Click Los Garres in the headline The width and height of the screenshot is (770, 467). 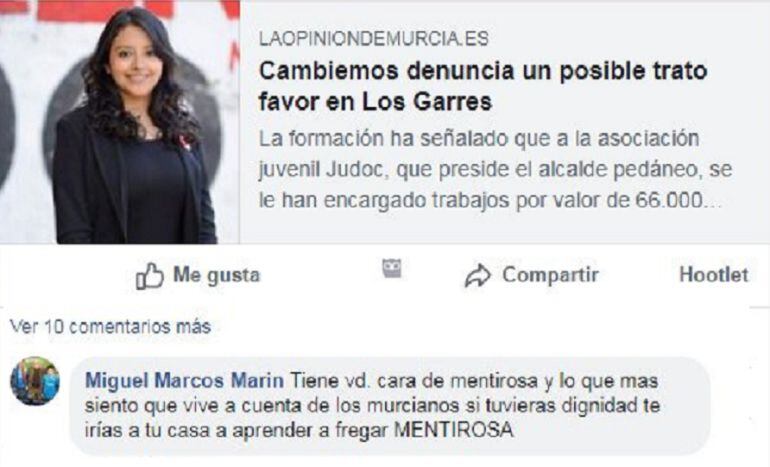(427, 102)
